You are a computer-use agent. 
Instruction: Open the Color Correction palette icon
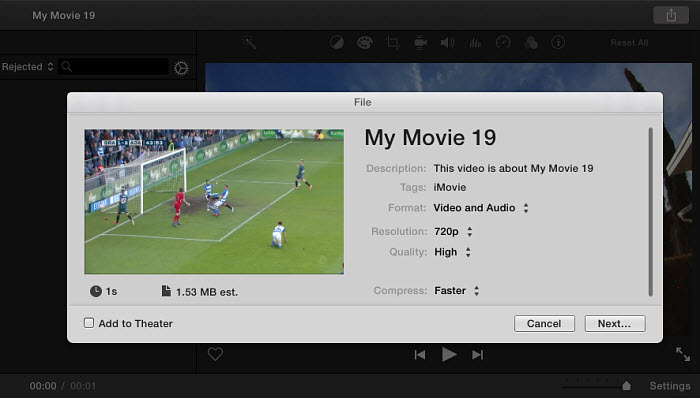pos(365,43)
